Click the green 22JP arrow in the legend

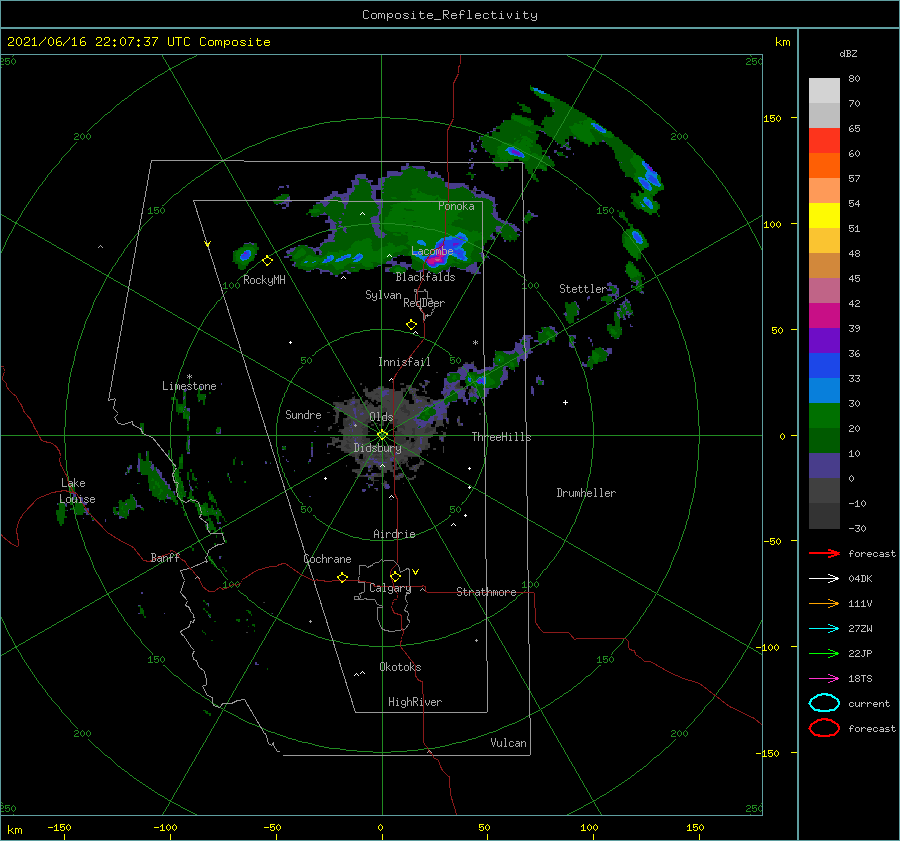coord(824,653)
